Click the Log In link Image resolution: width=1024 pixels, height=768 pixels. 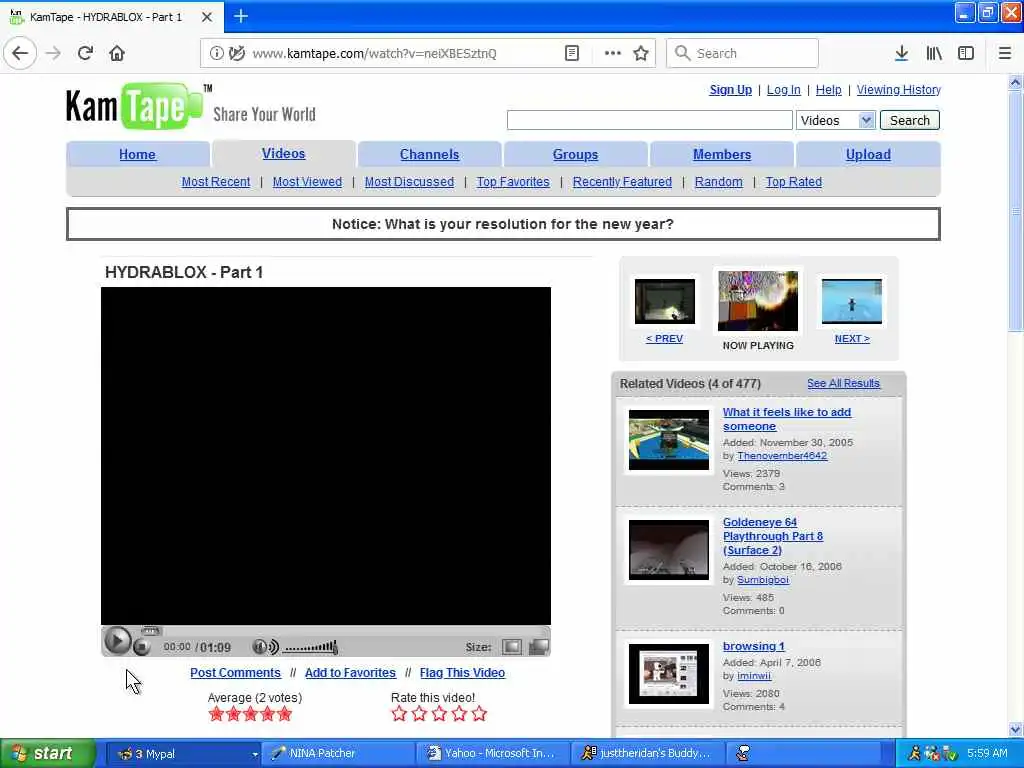pos(783,90)
